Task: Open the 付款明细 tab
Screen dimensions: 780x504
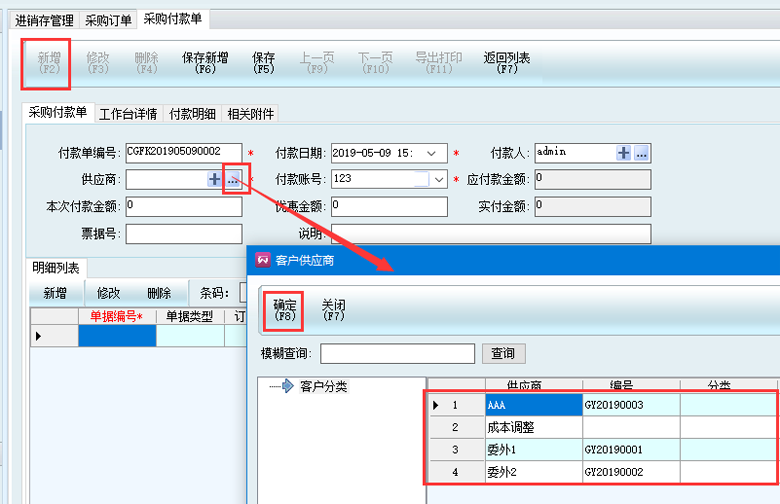Action: click(x=192, y=114)
